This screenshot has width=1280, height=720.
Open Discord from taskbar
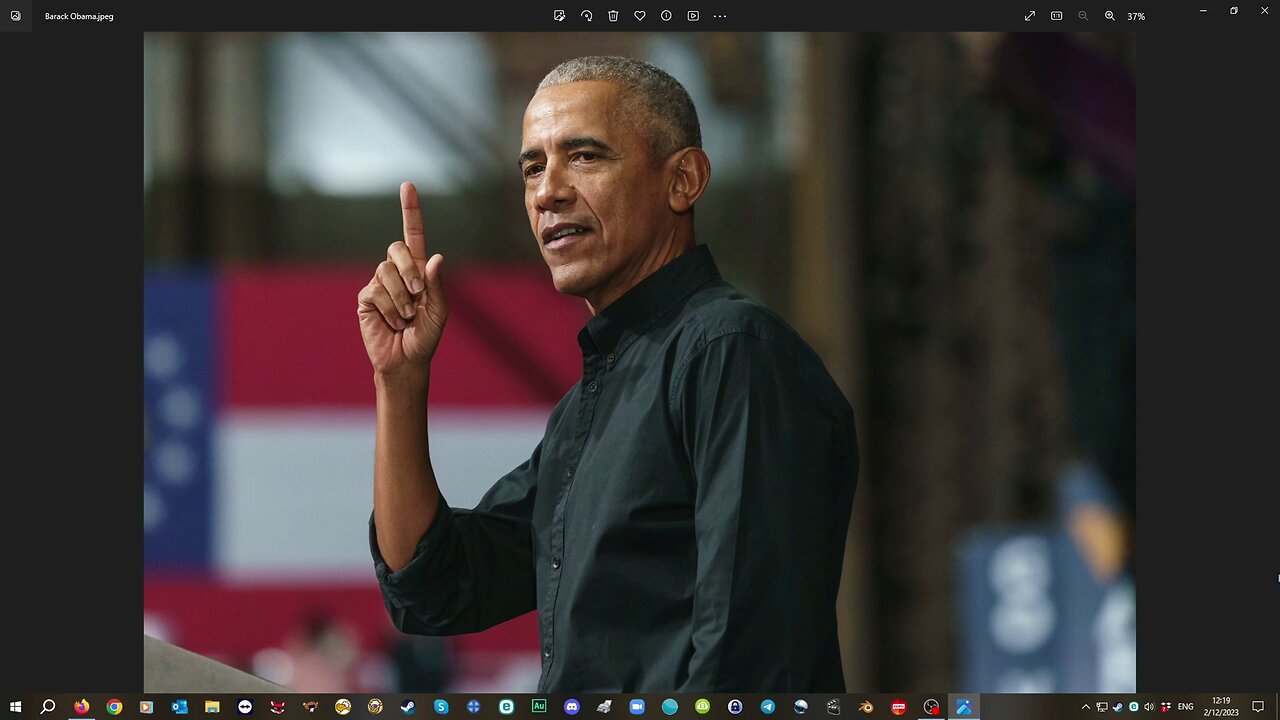click(571, 707)
